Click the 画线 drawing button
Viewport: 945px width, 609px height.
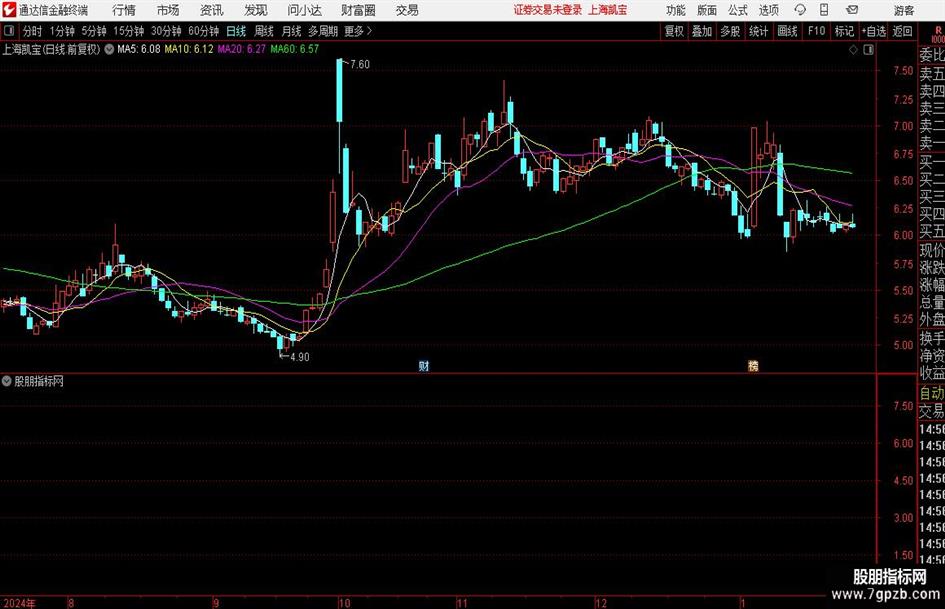(x=787, y=31)
